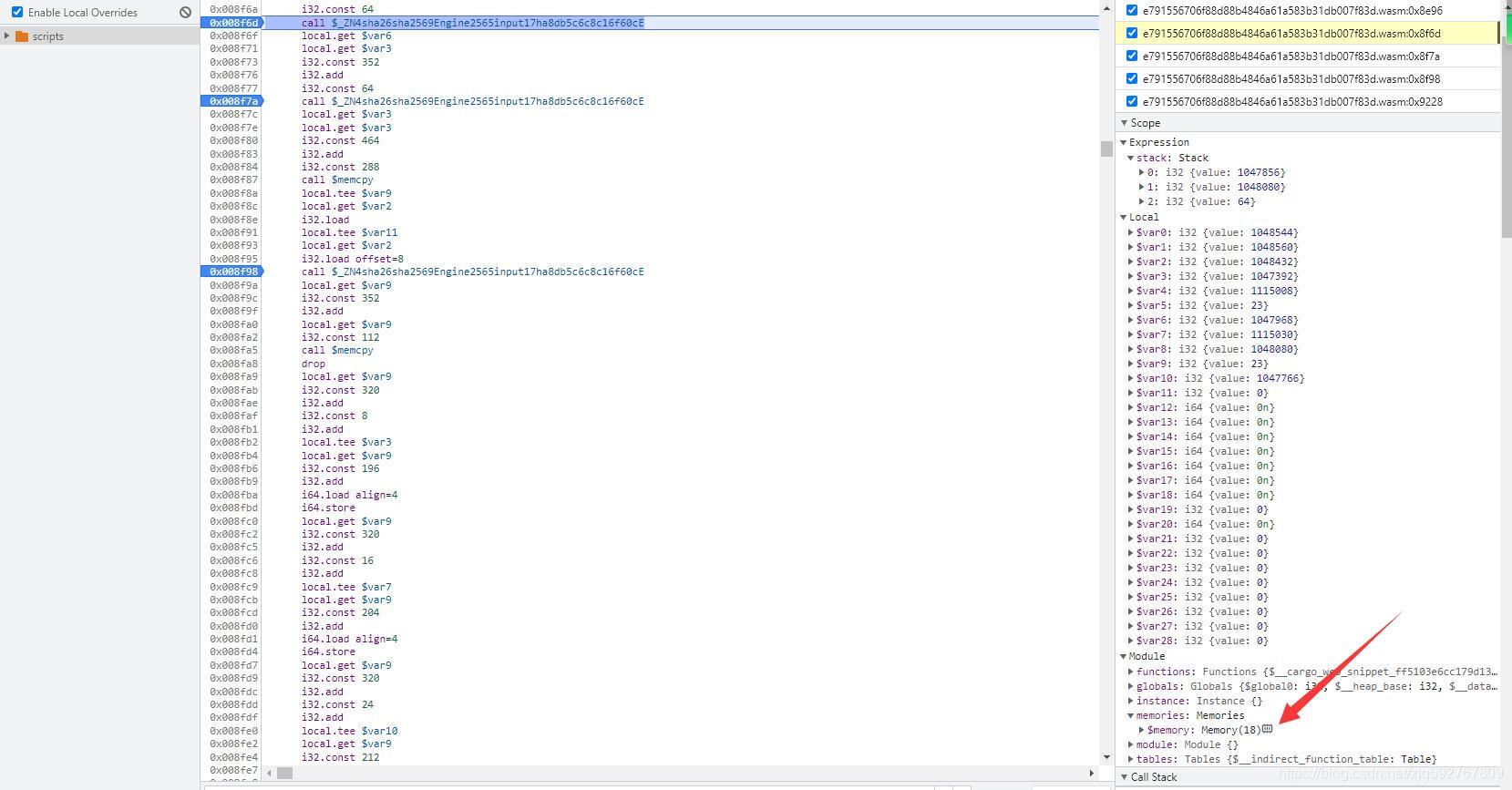Select $var7 with value 1115030
The image size is (1512, 790).
pyautogui.click(x=1217, y=334)
